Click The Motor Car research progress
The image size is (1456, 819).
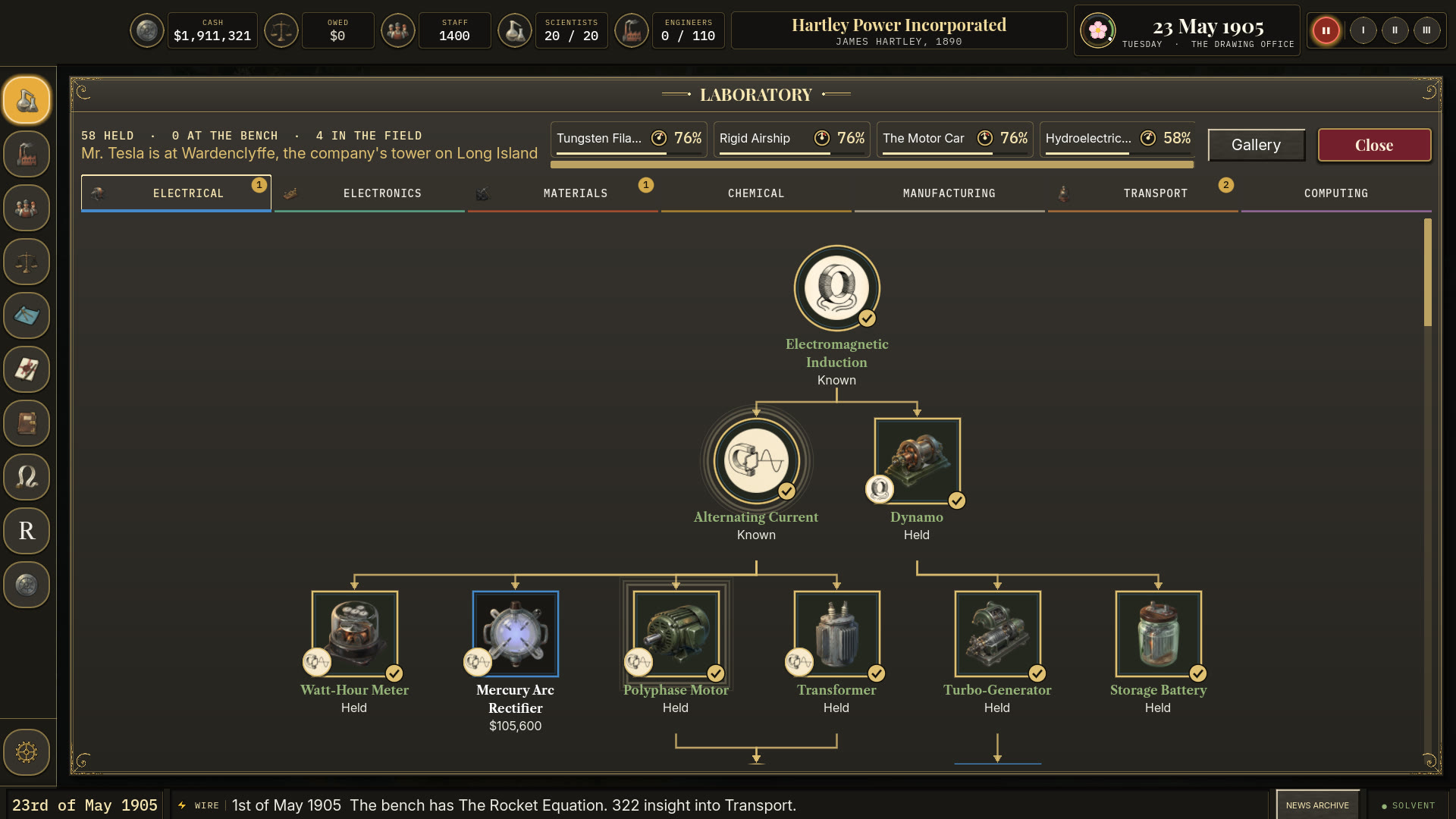coord(955,140)
